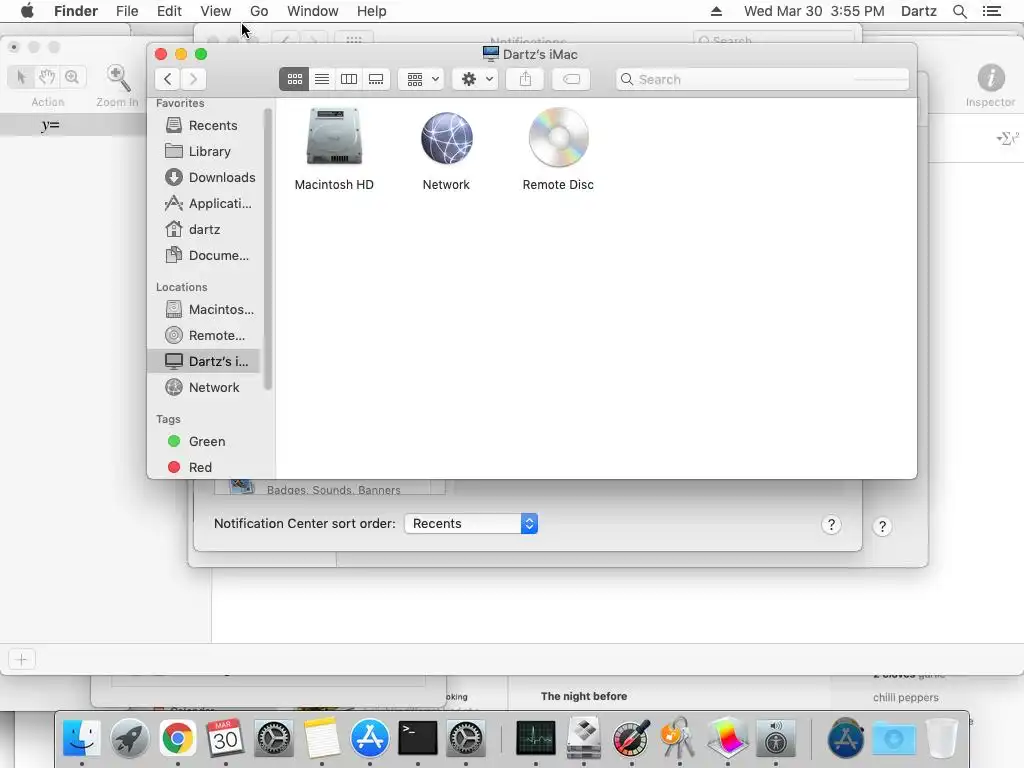The height and width of the screenshot is (768, 1024).
Task: Open the Help menu
Action: tap(372, 11)
